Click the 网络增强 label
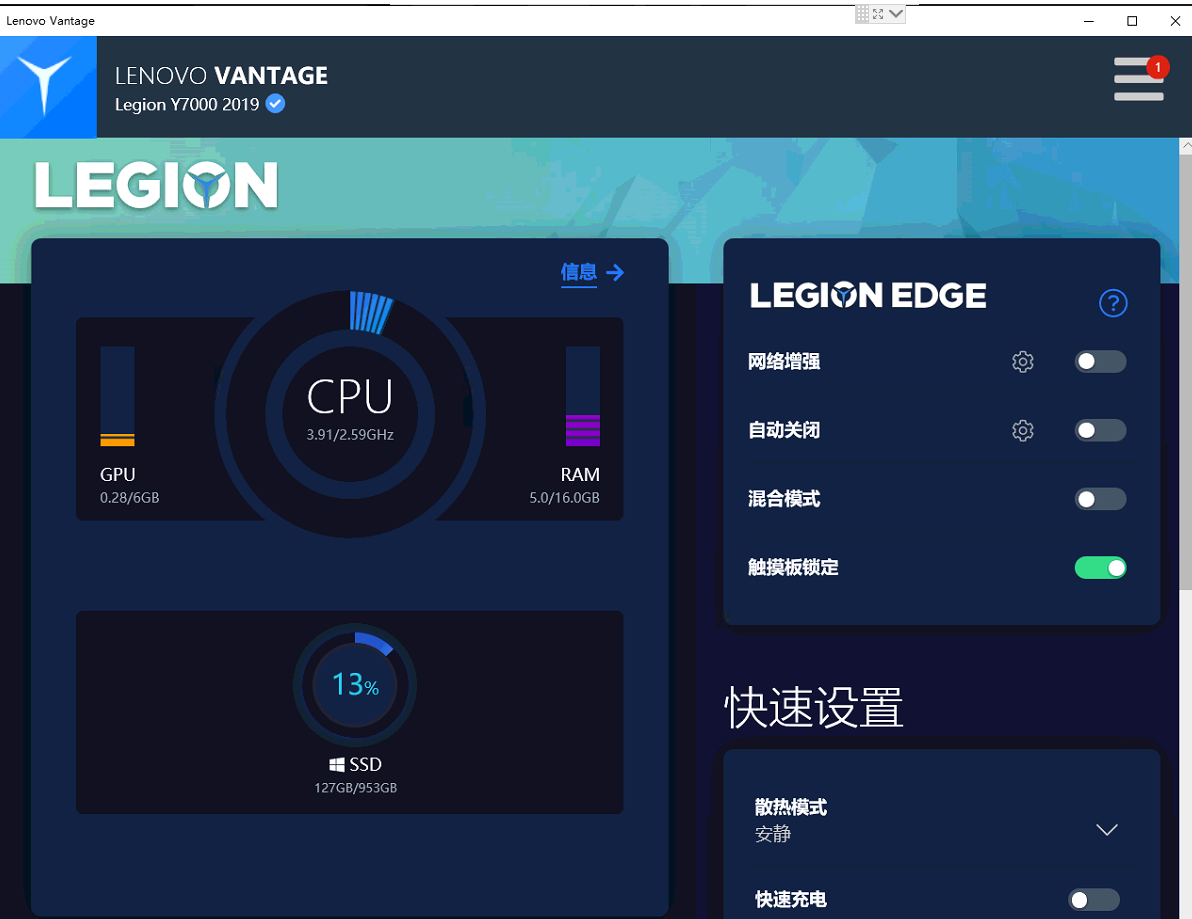The width and height of the screenshot is (1192, 919). click(x=784, y=362)
